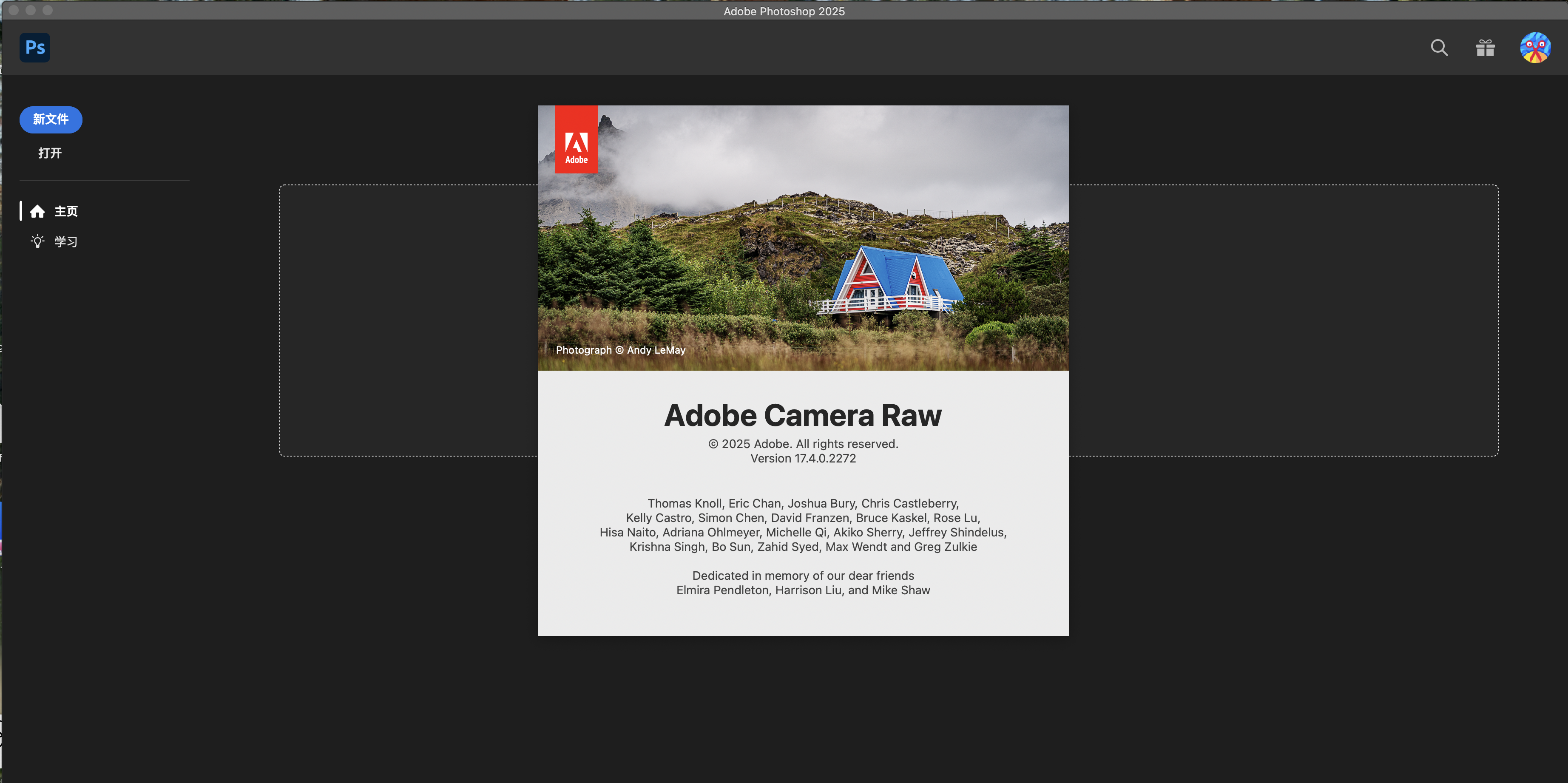Click the lightbulb icon beside 学习

[x=37, y=241]
